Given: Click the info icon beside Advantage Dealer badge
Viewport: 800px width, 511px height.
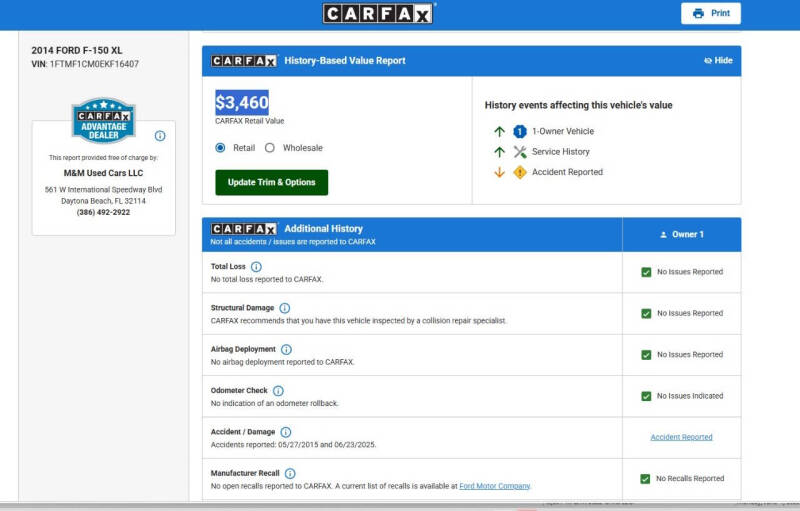Looking at the screenshot, I should click(x=160, y=136).
